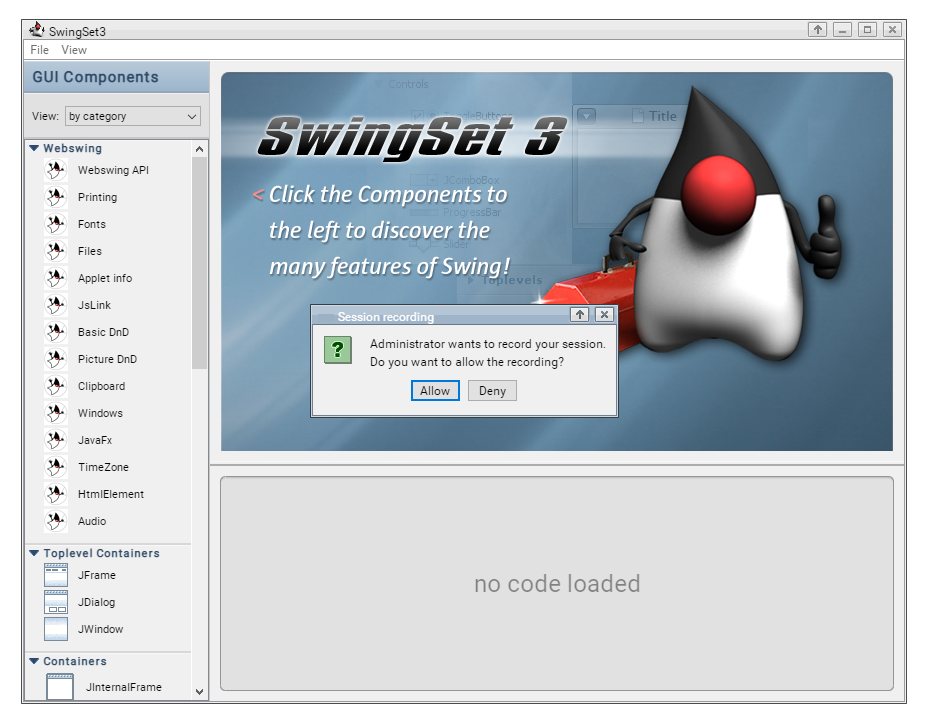Open the Fonts demo icon

(56, 224)
